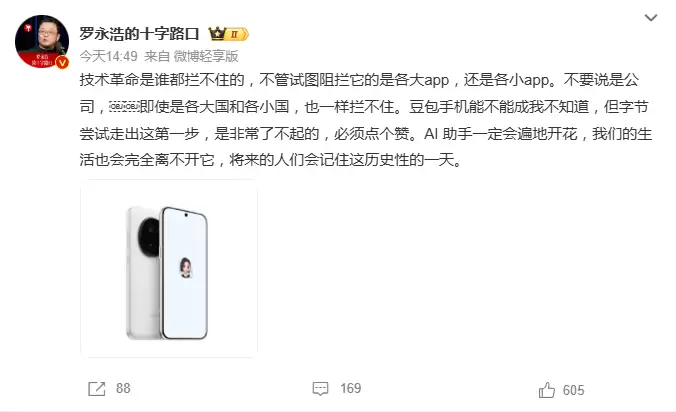Click the 豆包手机 words in post
Viewport: 676px width, 412px height.
click(x=439, y=106)
